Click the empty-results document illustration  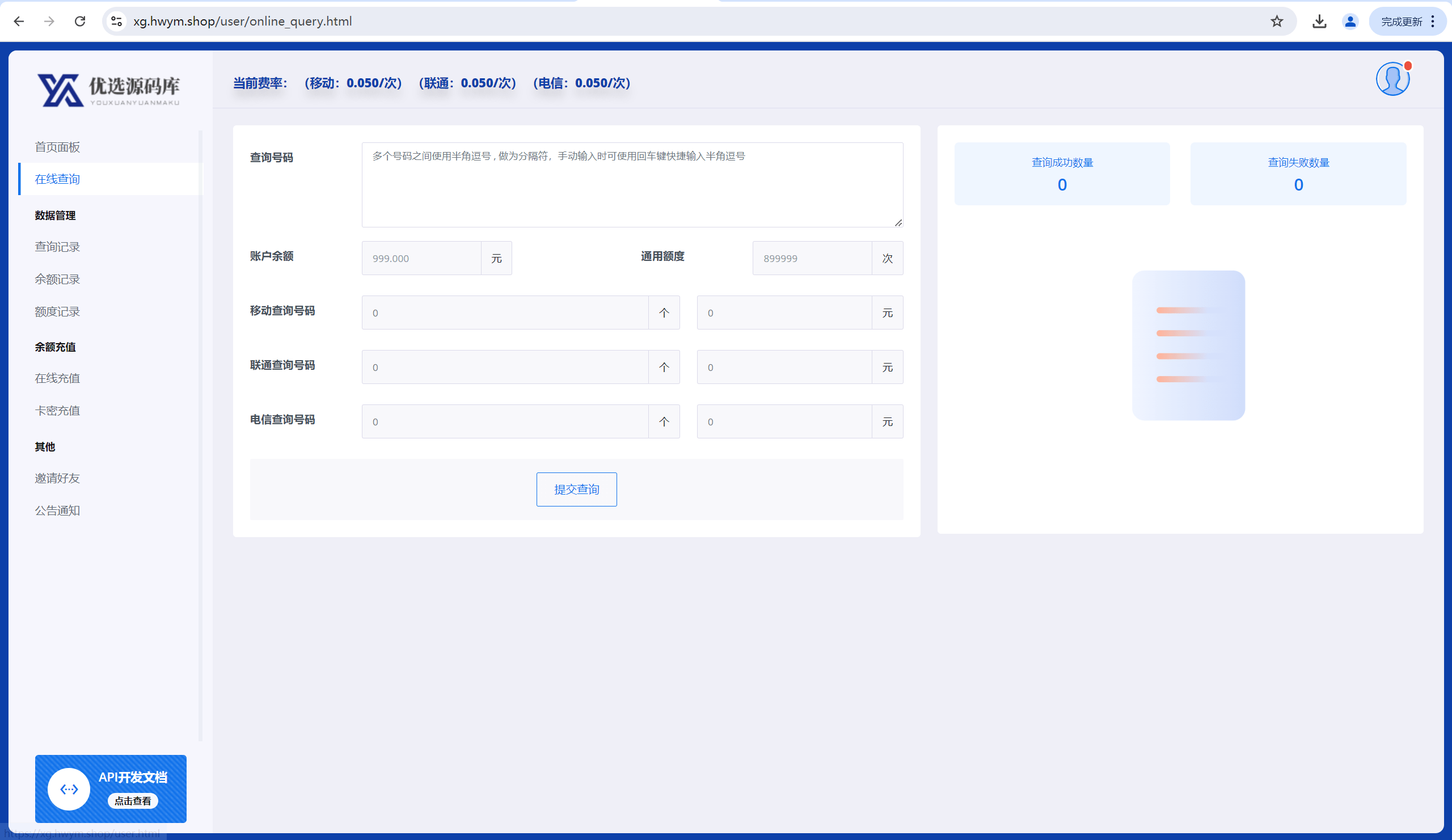1188,345
